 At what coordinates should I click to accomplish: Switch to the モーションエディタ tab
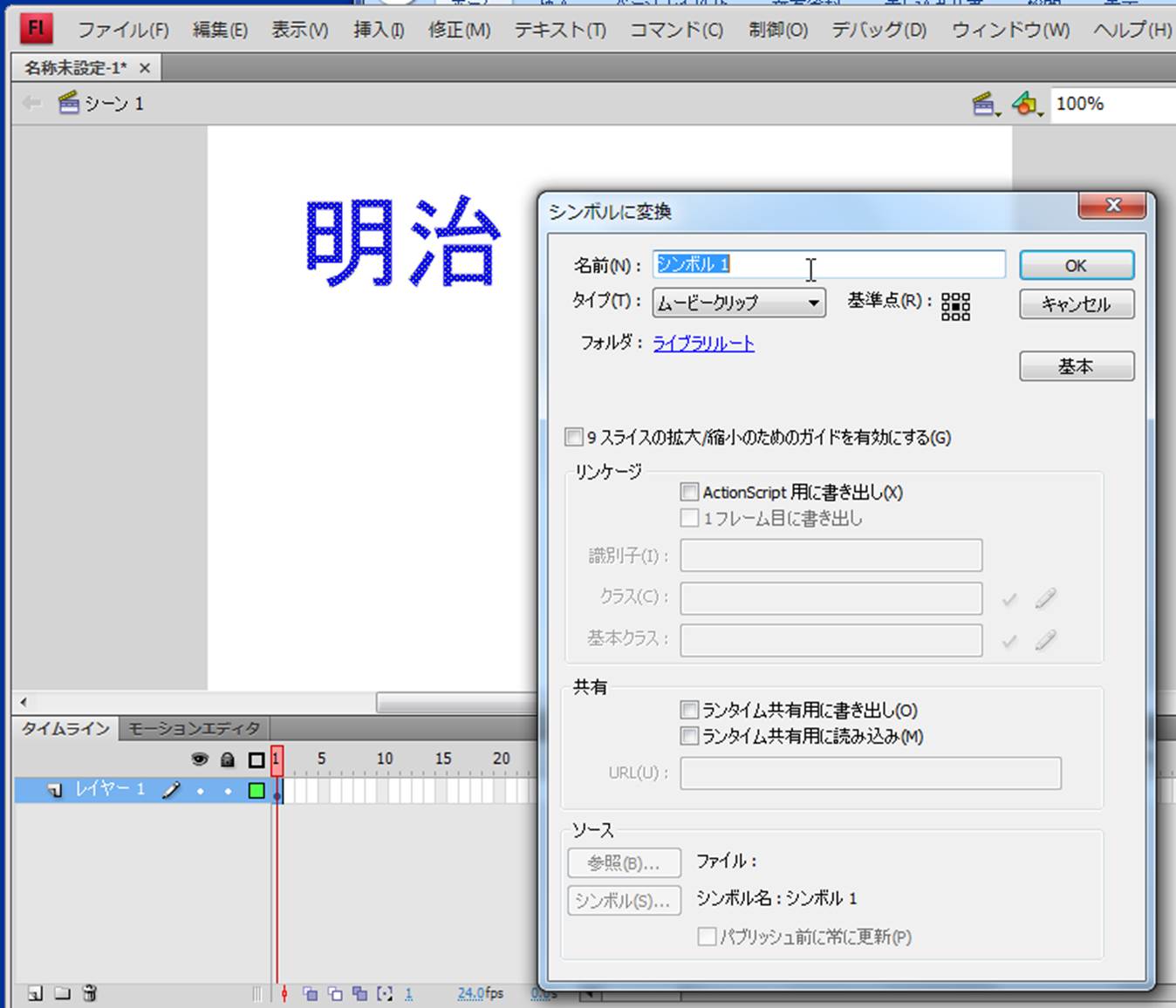[x=194, y=728]
